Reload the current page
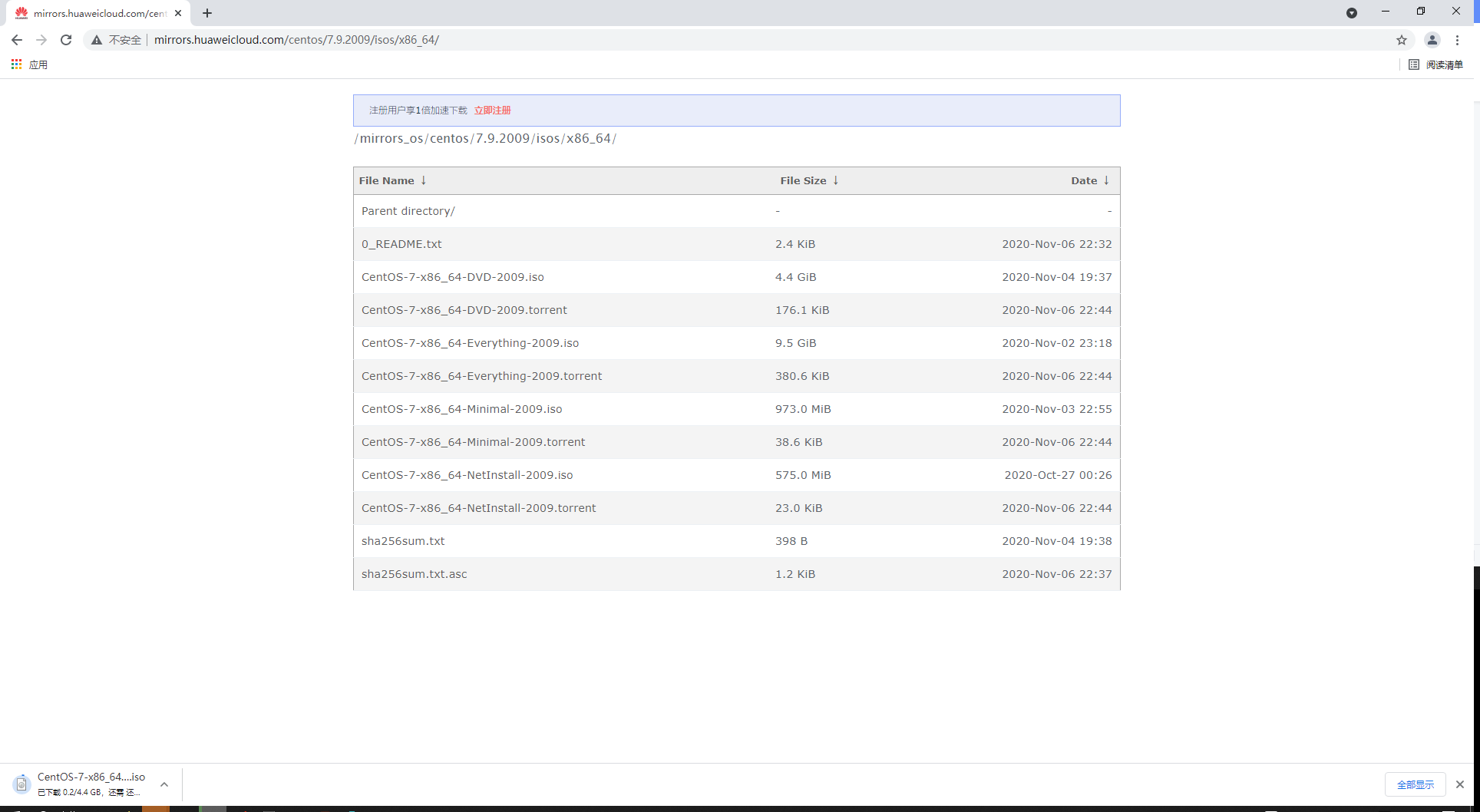This screenshot has width=1480, height=812. coord(66,40)
